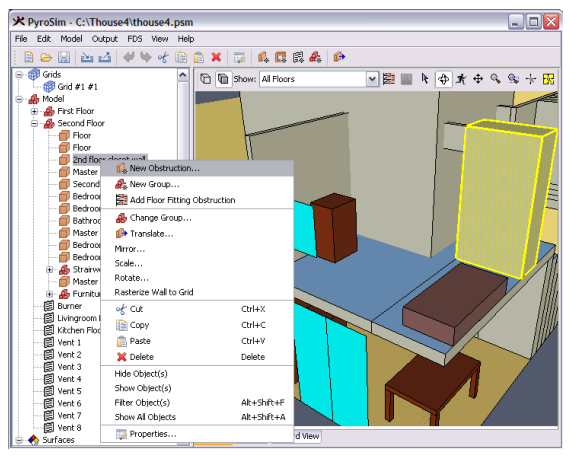The image size is (573, 458).
Task: Expand the First Floor group
Action: point(34,111)
